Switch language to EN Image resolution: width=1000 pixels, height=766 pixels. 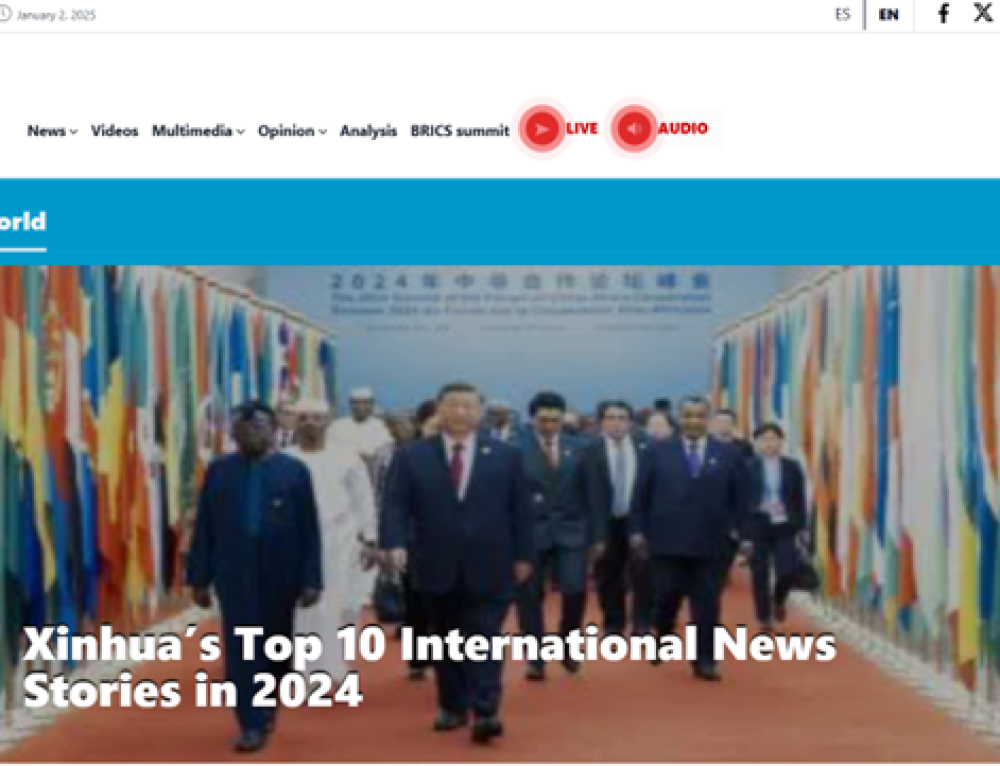pos(888,15)
